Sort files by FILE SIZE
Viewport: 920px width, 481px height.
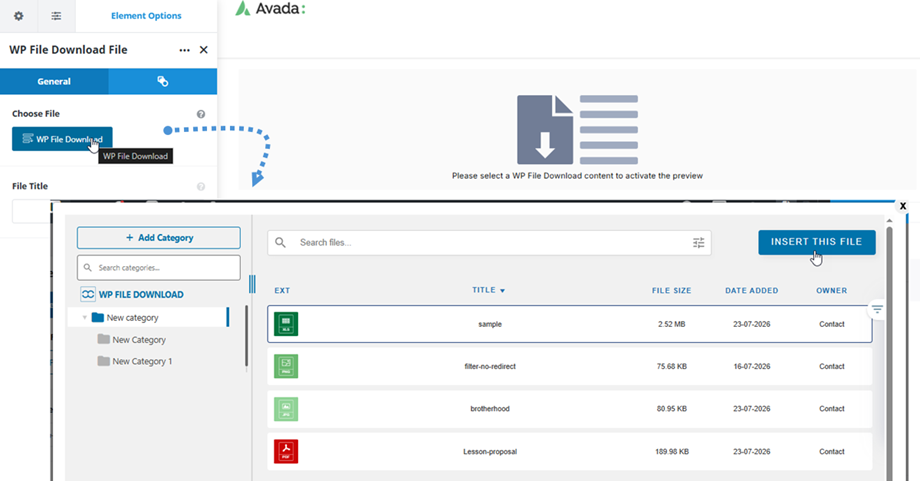(672, 290)
